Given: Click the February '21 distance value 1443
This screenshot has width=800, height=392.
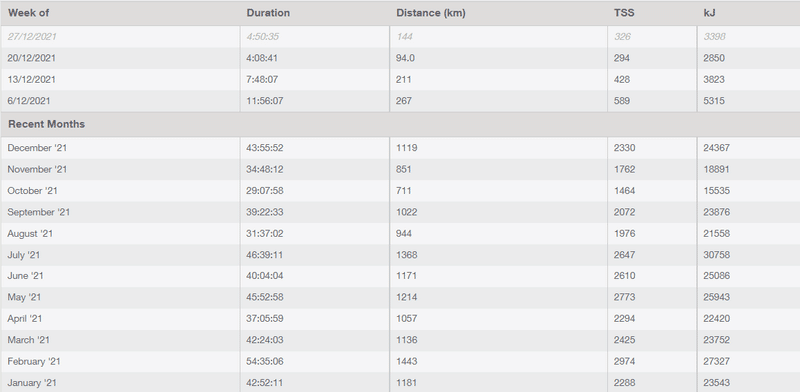Looking at the screenshot, I should [x=406, y=361].
